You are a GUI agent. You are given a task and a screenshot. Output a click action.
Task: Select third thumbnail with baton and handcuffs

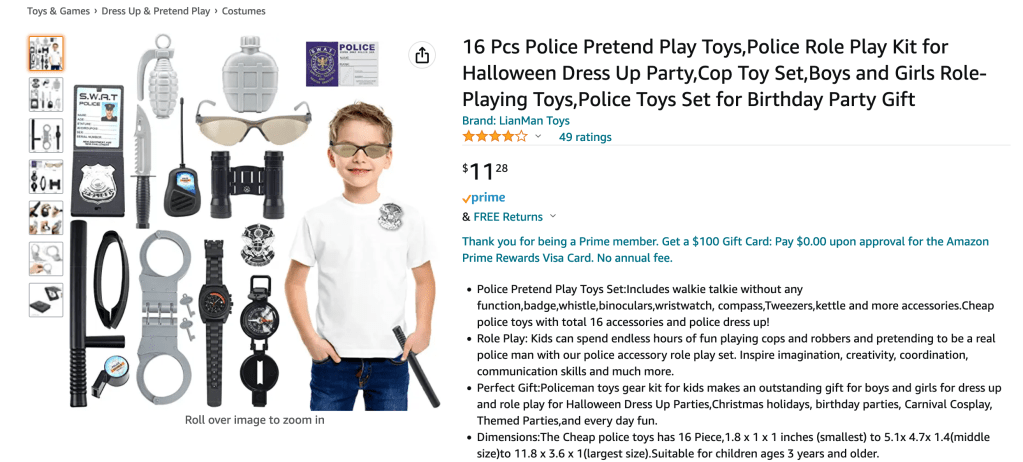point(46,135)
